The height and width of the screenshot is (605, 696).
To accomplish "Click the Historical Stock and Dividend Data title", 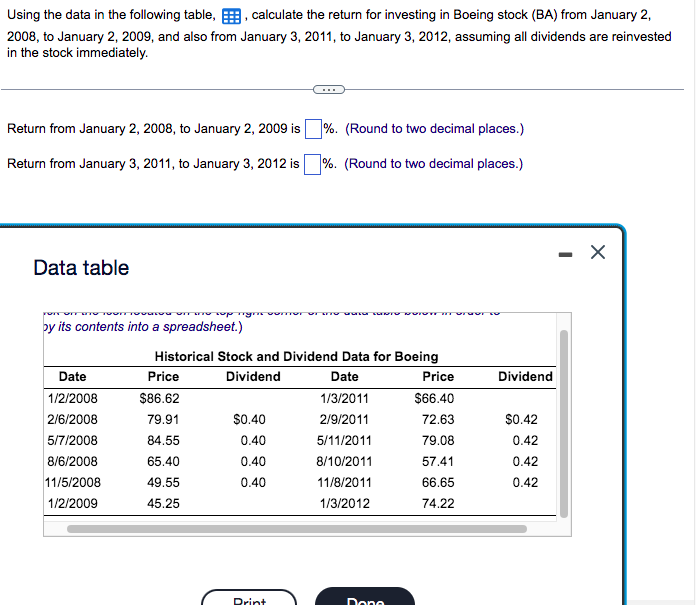I will (297, 357).
